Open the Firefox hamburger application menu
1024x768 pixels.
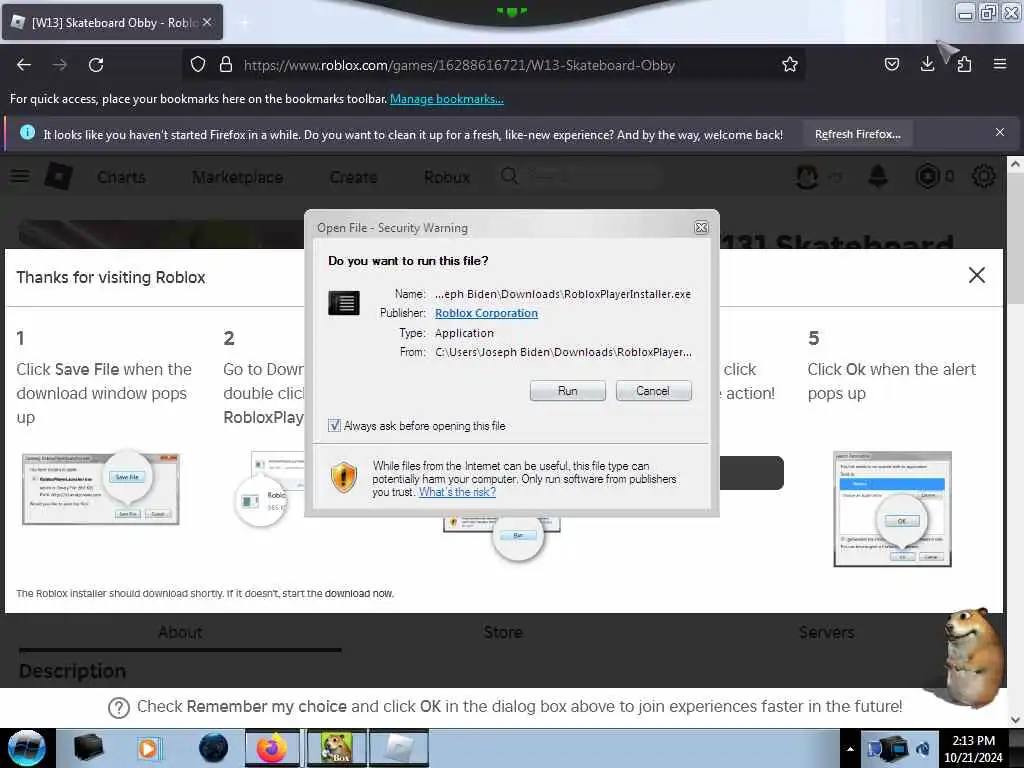(x=999, y=65)
